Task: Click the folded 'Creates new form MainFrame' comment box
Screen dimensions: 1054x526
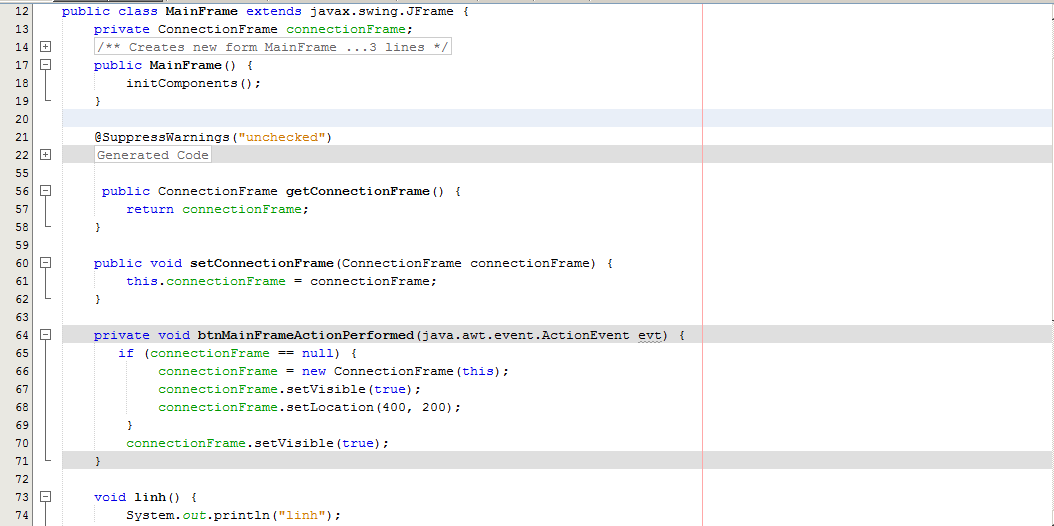Action: (273, 47)
